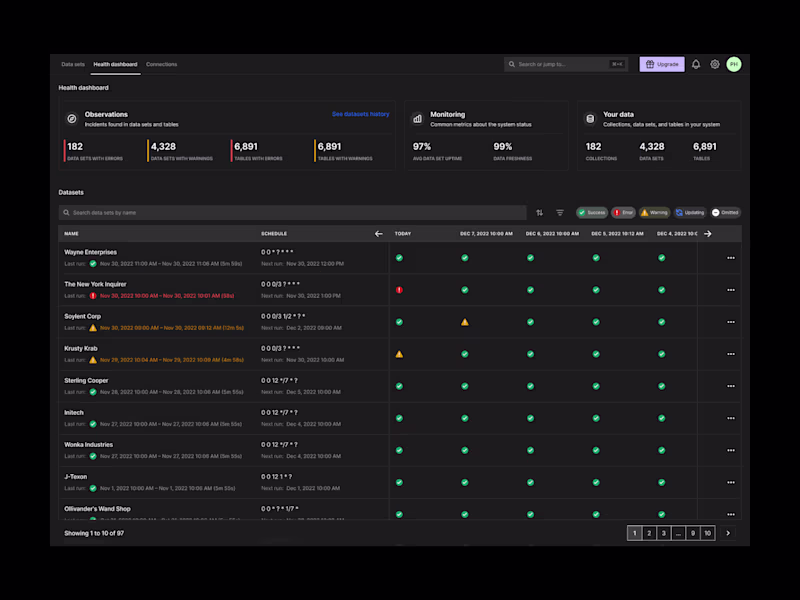Focus the Search or jump to field

(566, 64)
